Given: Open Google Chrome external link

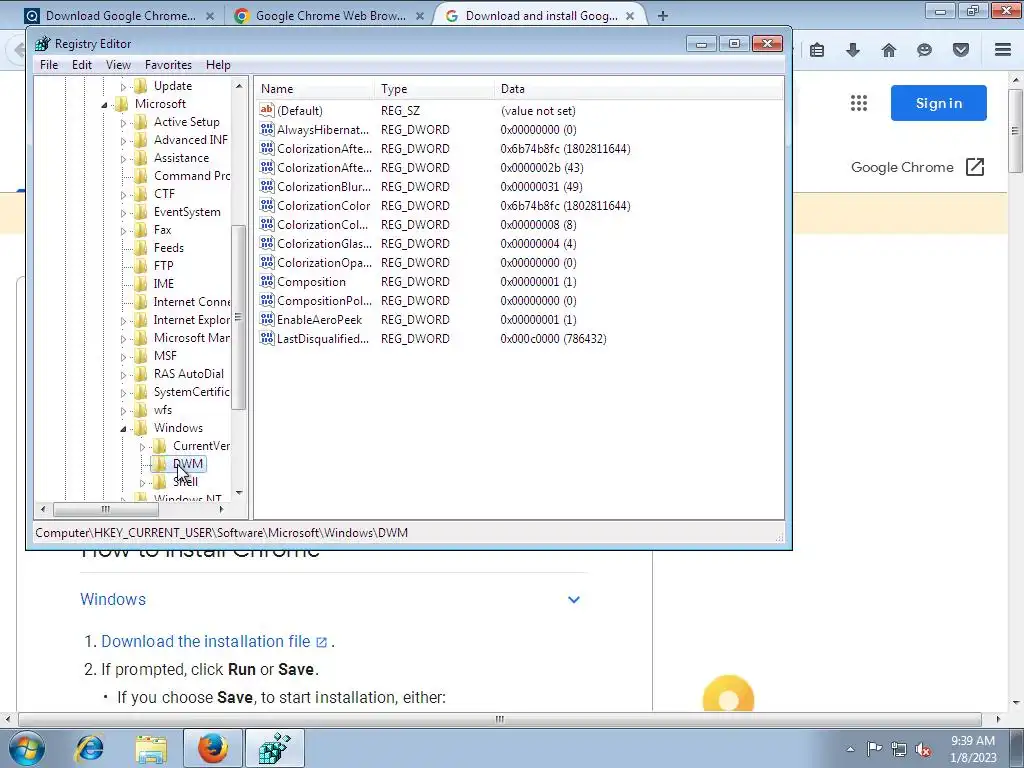Looking at the screenshot, I should tap(917, 167).
